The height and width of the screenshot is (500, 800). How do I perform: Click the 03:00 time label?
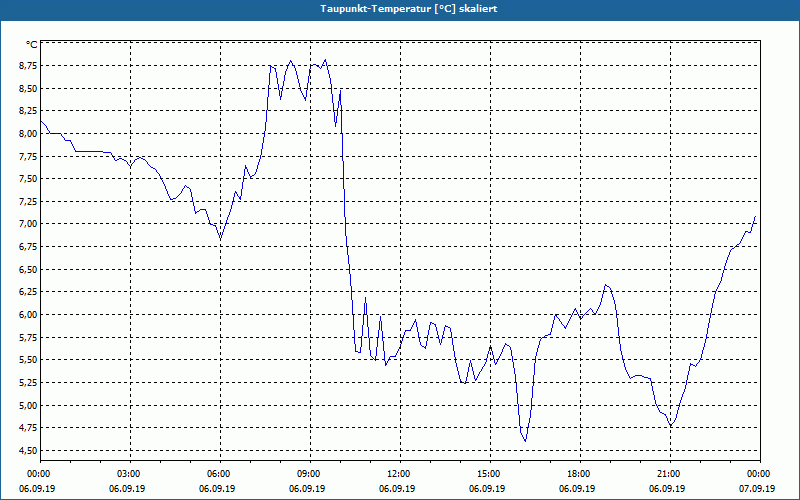coord(130,474)
